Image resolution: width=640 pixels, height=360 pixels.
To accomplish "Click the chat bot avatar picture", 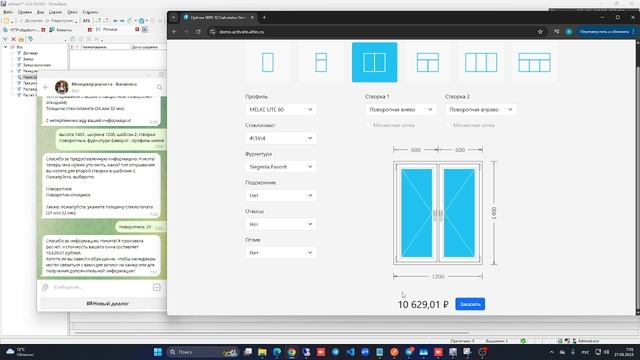I will pos(62,87).
